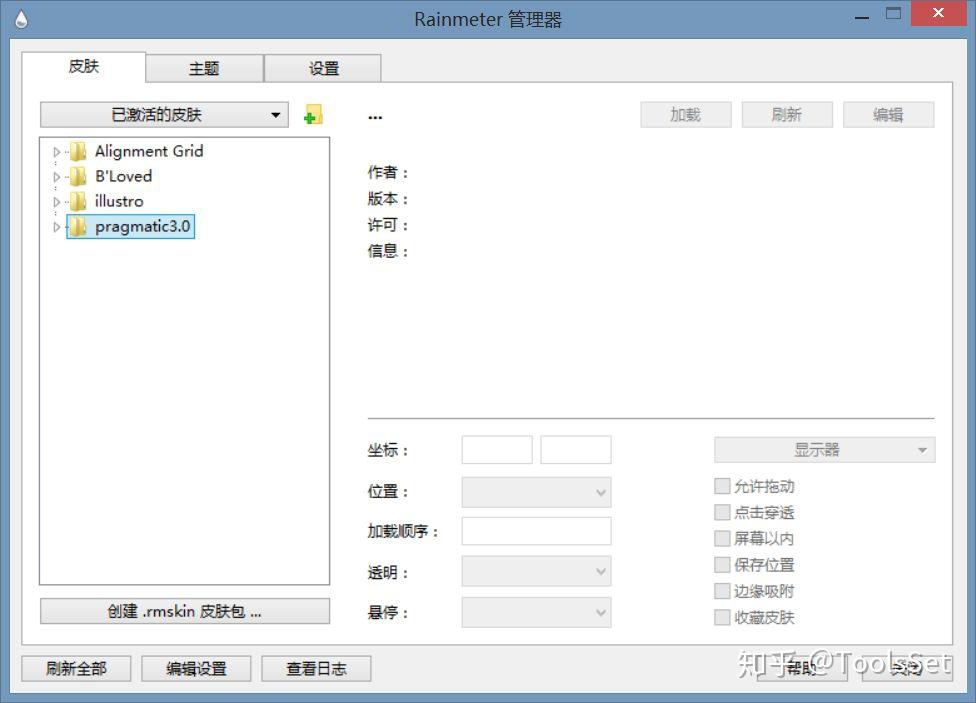Viewport: 976px width, 703px height.
Task: Select the illustro skin name
Action: coord(119,201)
